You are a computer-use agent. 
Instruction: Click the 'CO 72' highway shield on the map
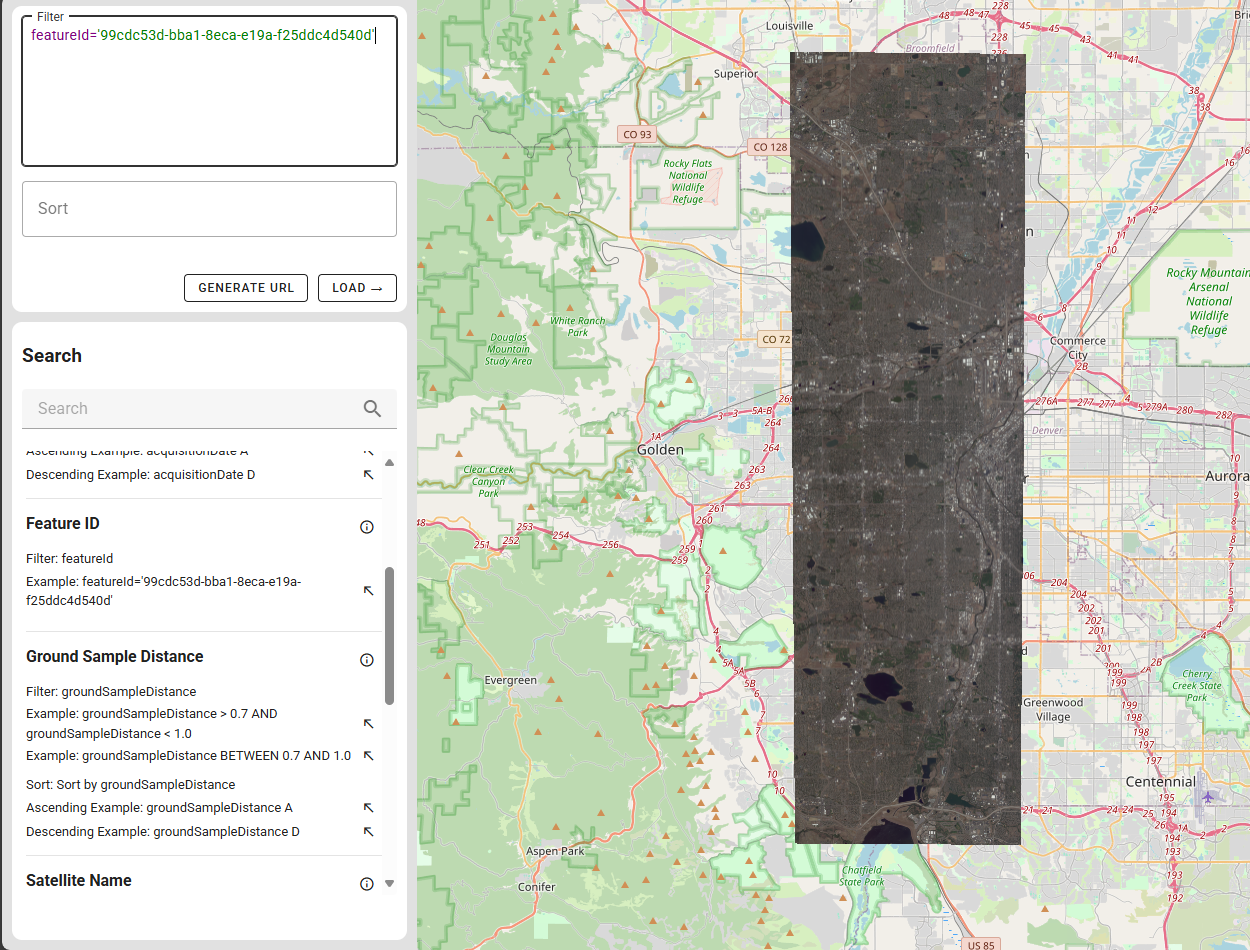776,339
